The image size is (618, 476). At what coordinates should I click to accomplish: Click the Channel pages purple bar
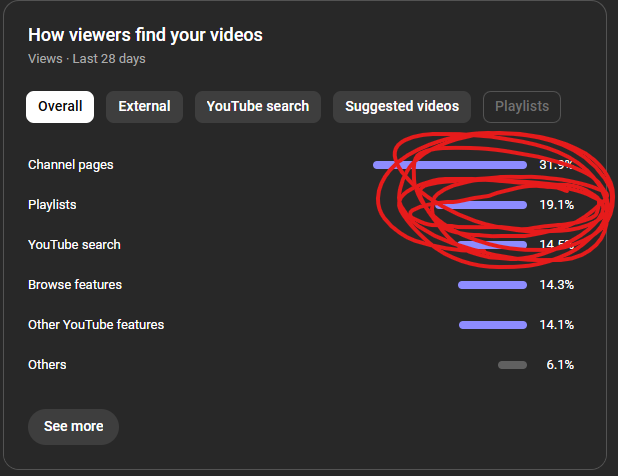coord(450,165)
